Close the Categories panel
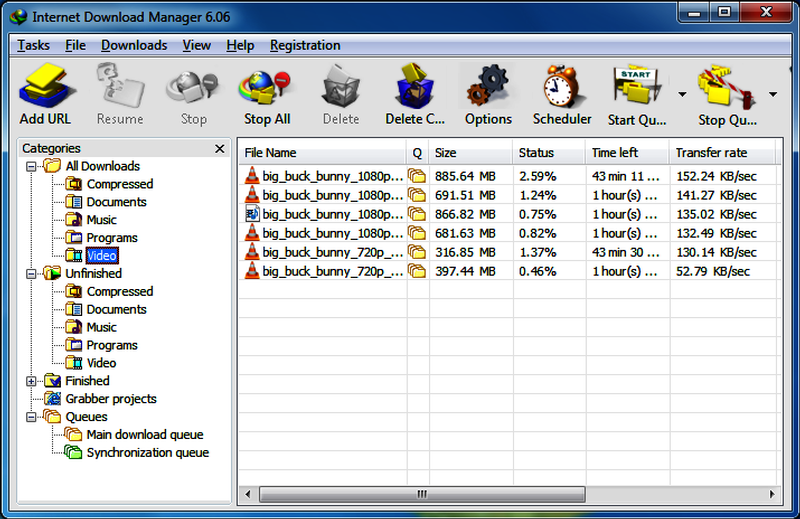The width and height of the screenshot is (800, 519). tap(220, 149)
